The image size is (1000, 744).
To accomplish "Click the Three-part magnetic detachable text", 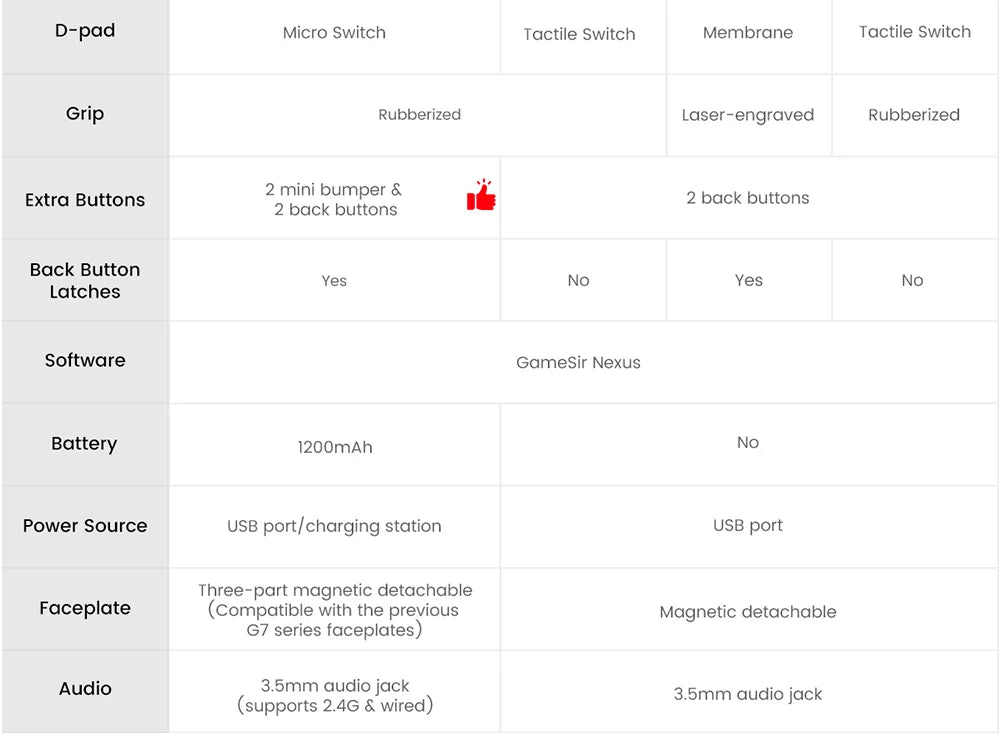I will (x=335, y=591).
